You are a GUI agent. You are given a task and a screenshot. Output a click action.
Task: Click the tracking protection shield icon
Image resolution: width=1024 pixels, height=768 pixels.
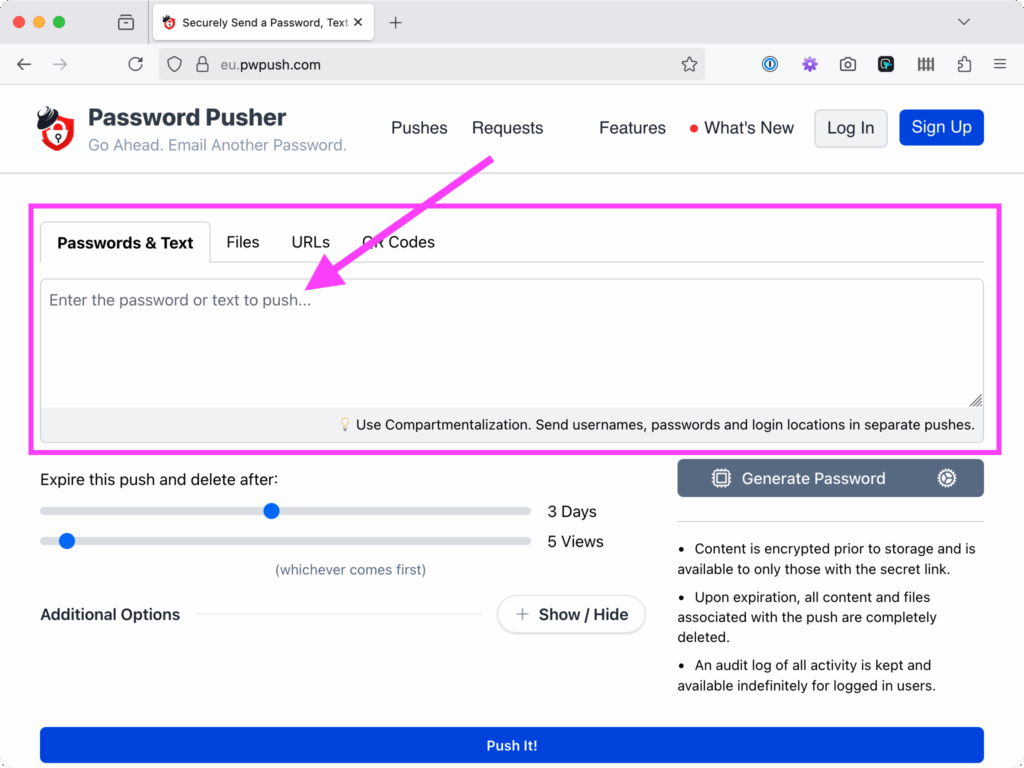click(x=175, y=64)
